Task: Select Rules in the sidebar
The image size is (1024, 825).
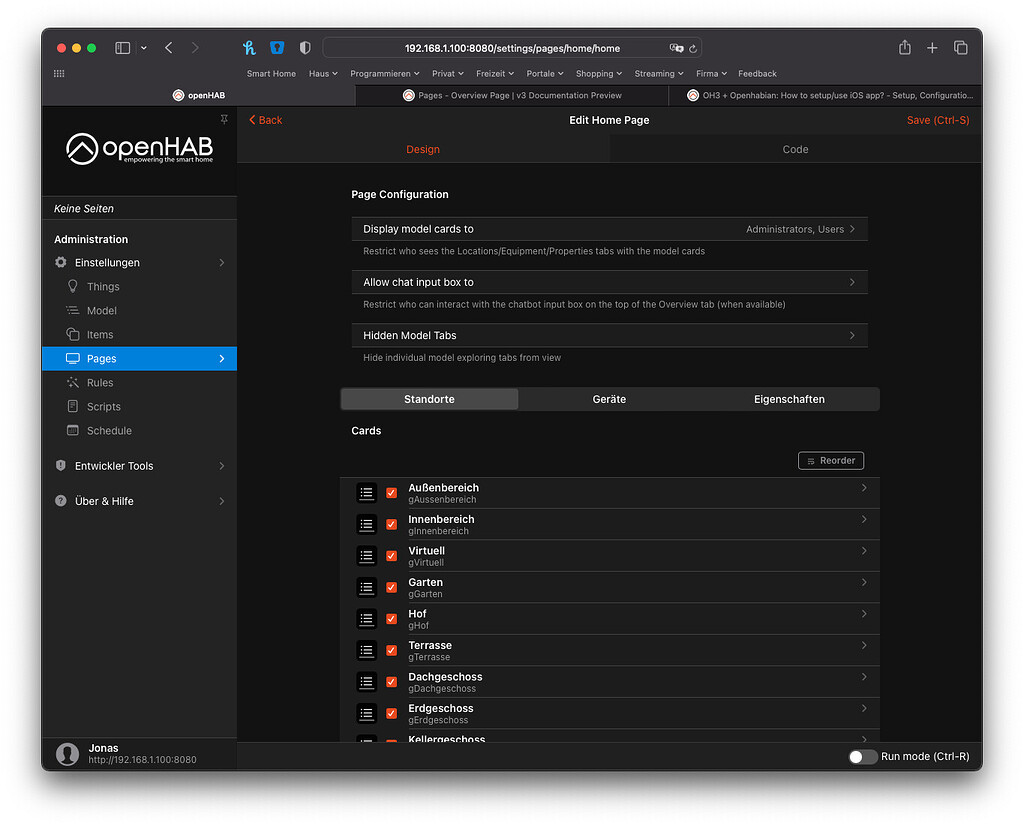Action: [100, 382]
